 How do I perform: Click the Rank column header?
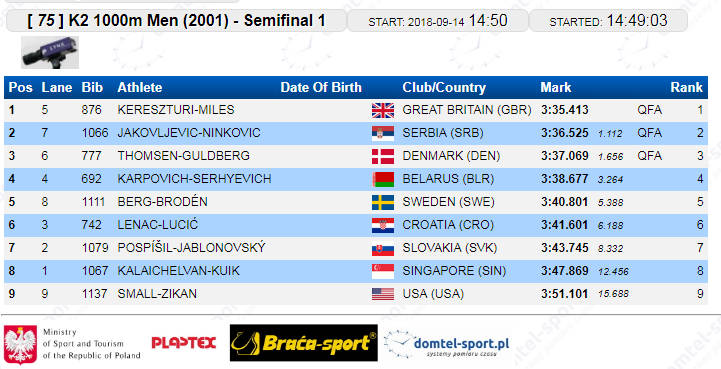click(687, 87)
